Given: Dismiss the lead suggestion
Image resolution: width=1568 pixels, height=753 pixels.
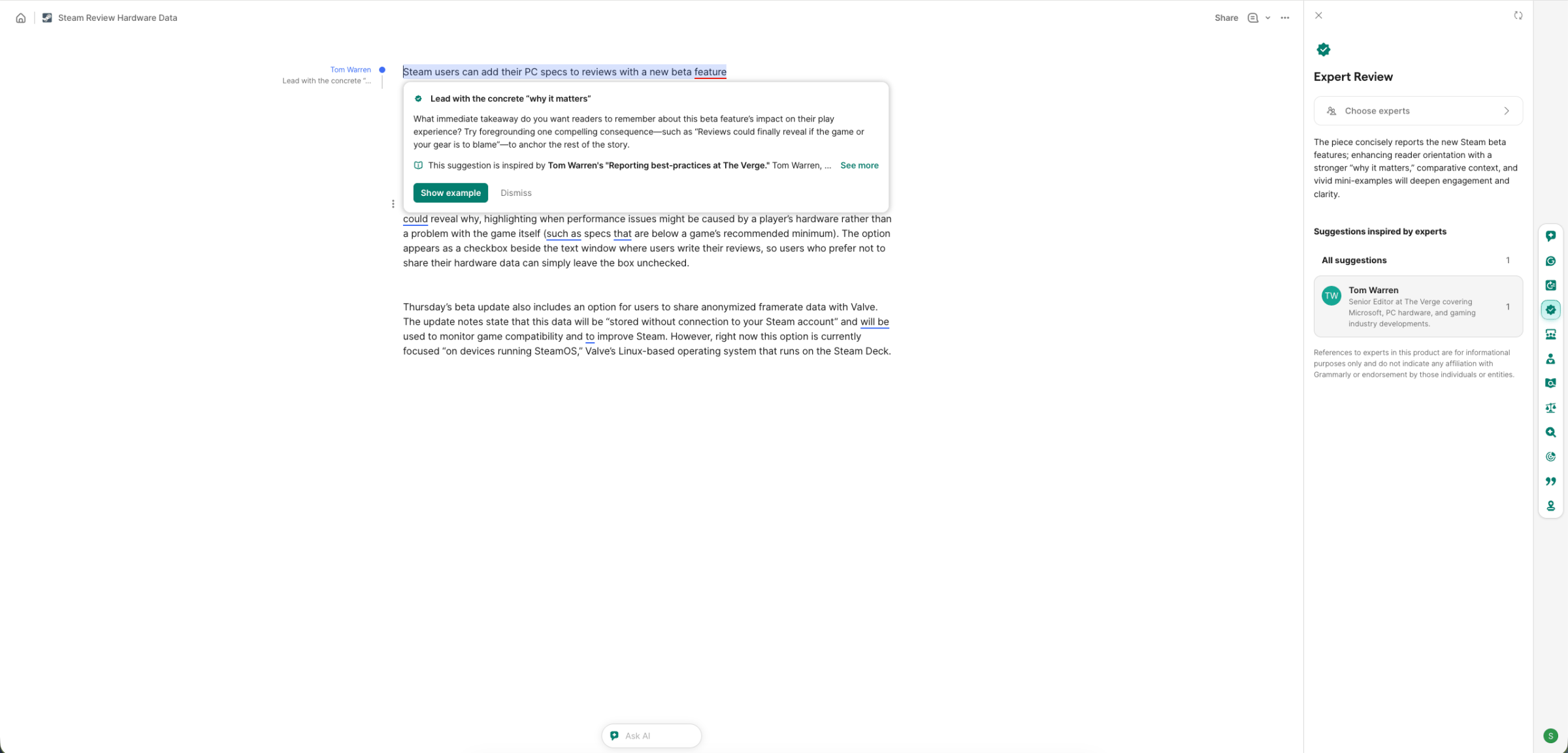Looking at the screenshot, I should point(515,193).
